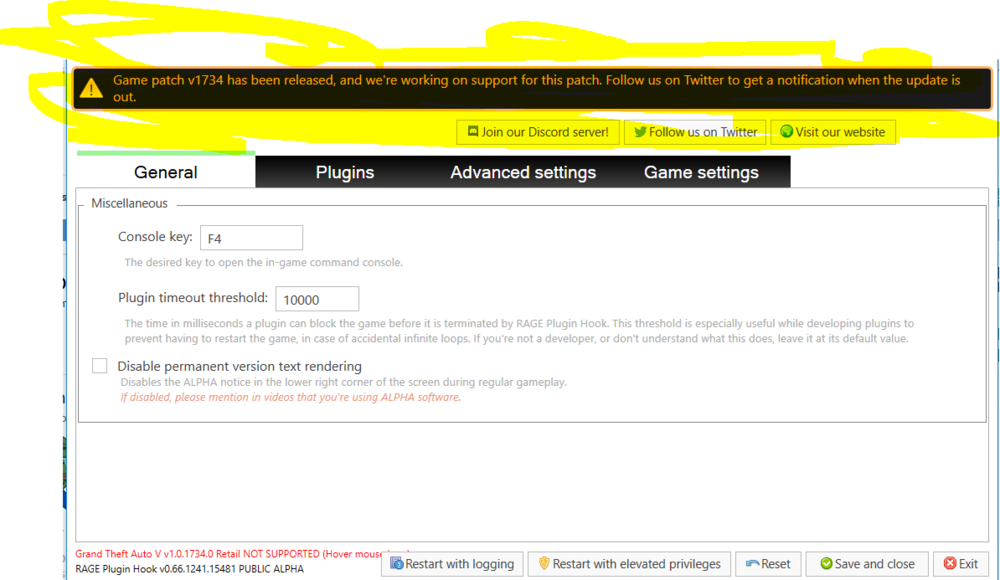Click the Reset arrow icon
Screen dimensions: 1000x580
tap(753, 563)
